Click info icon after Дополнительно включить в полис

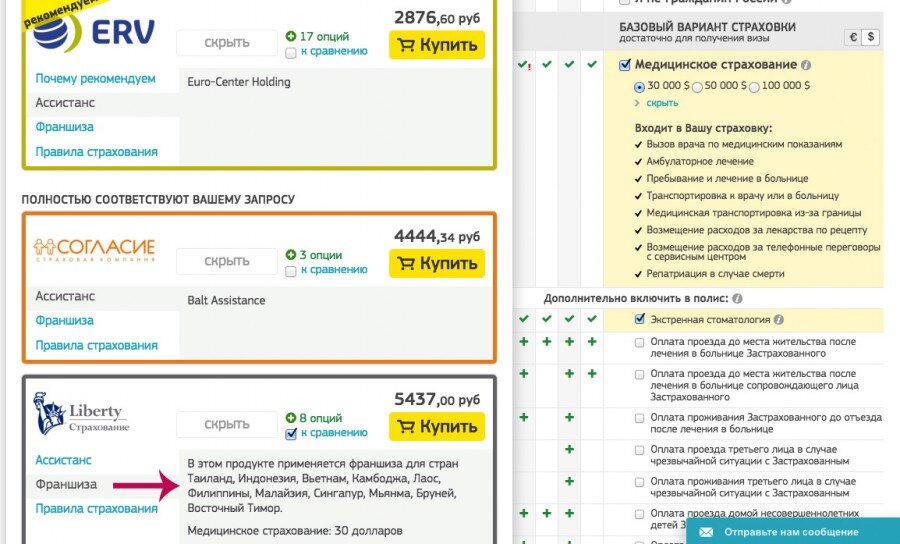tap(737, 298)
